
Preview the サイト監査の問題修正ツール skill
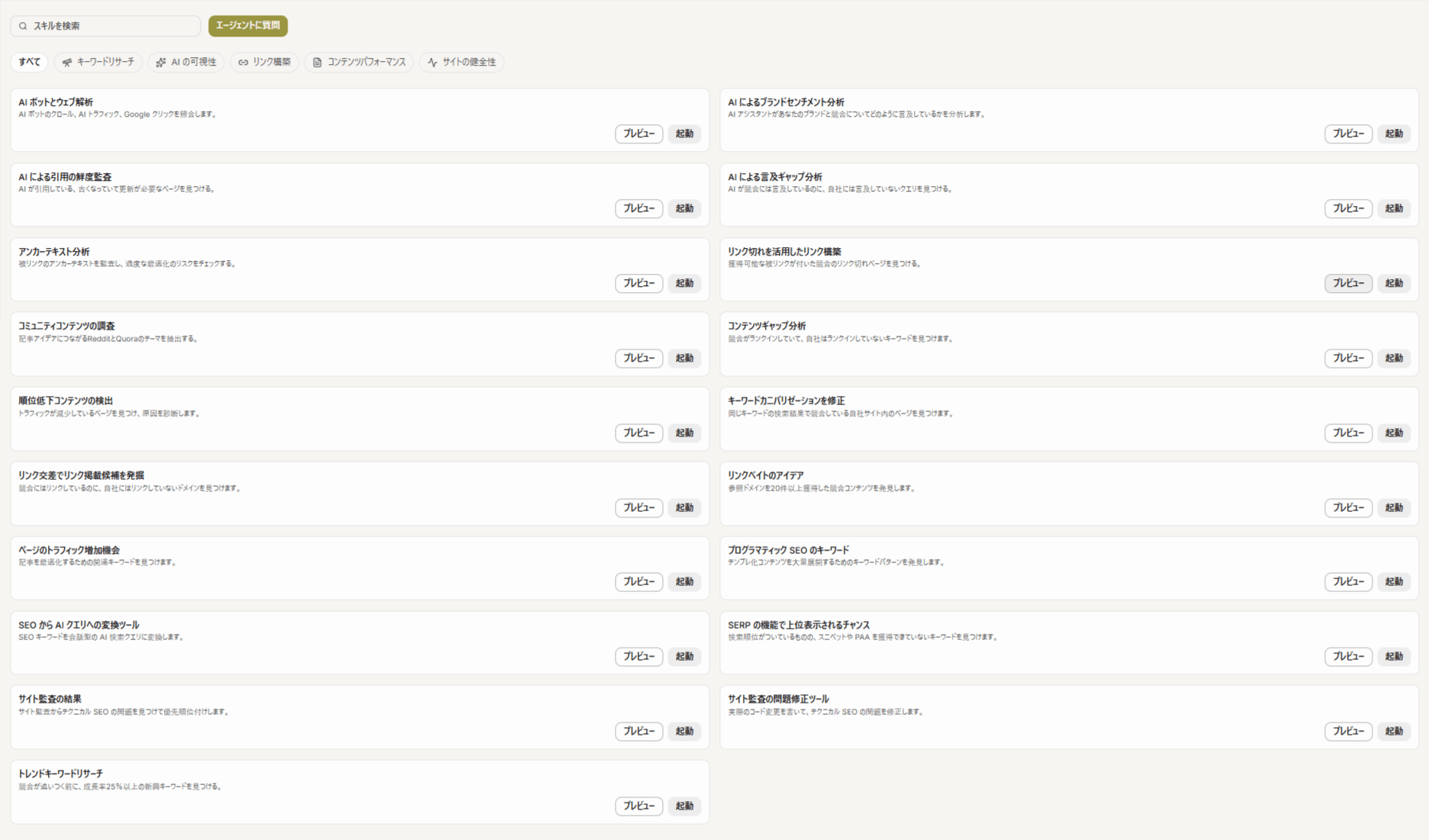[x=1348, y=731]
